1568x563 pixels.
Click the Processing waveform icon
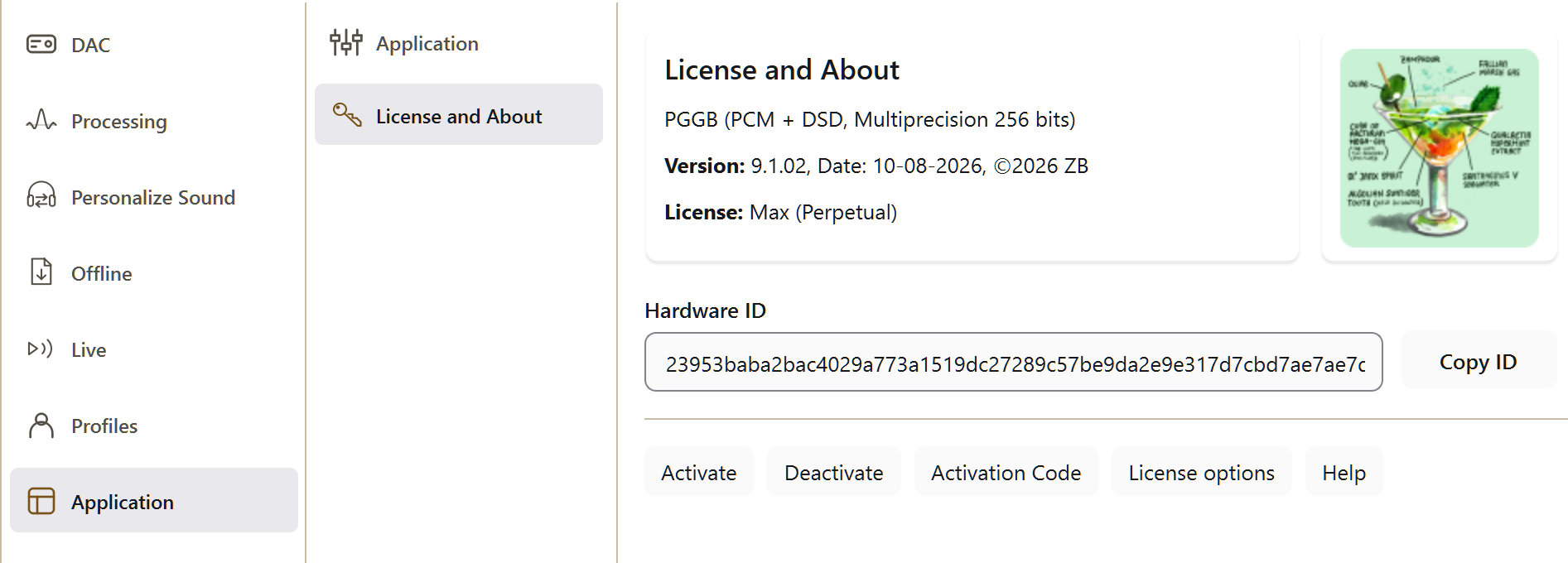(41, 120)
